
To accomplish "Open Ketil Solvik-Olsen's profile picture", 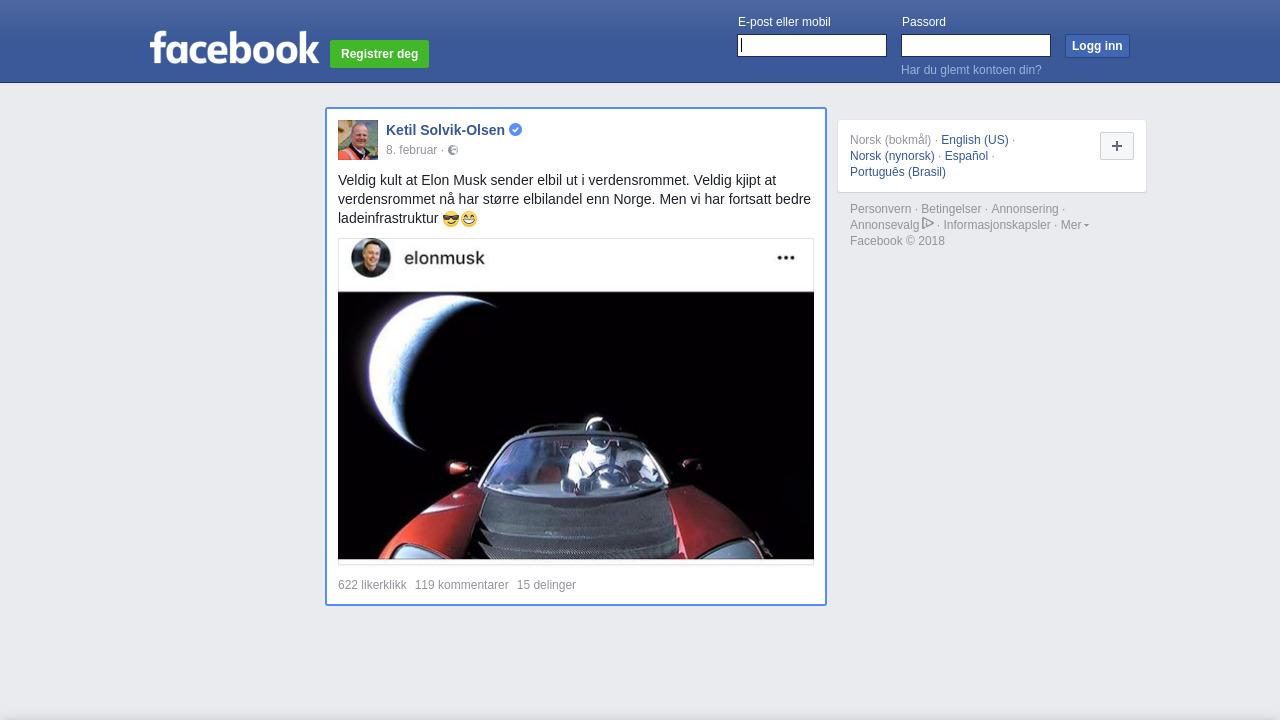I will tap(358, 140).
